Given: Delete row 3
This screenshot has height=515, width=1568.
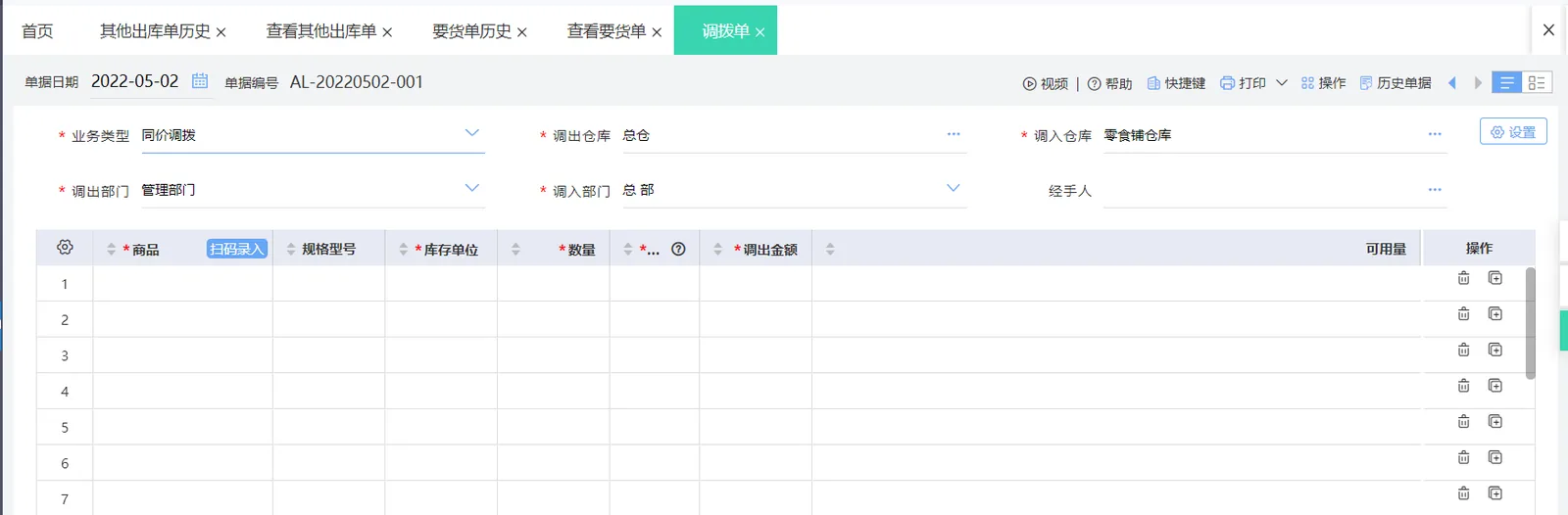Looking at the screenshot, I should 1463,350.
